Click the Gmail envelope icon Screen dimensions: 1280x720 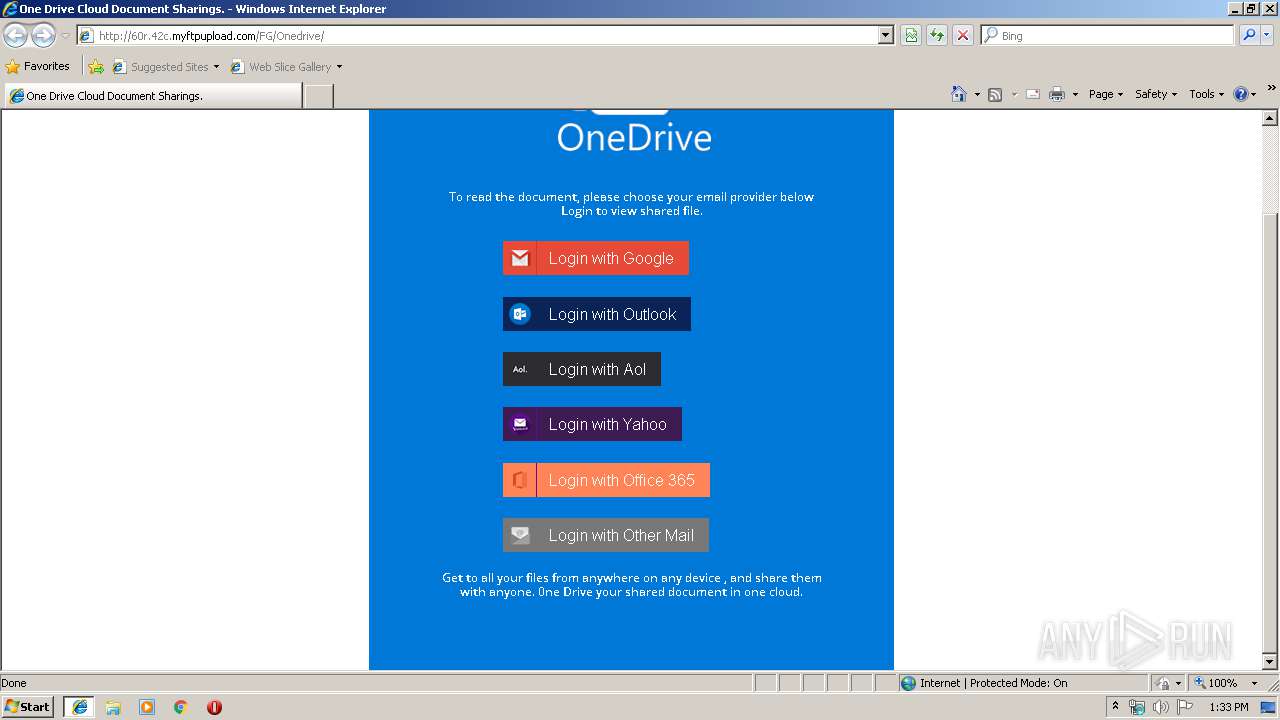coord(520,258)
